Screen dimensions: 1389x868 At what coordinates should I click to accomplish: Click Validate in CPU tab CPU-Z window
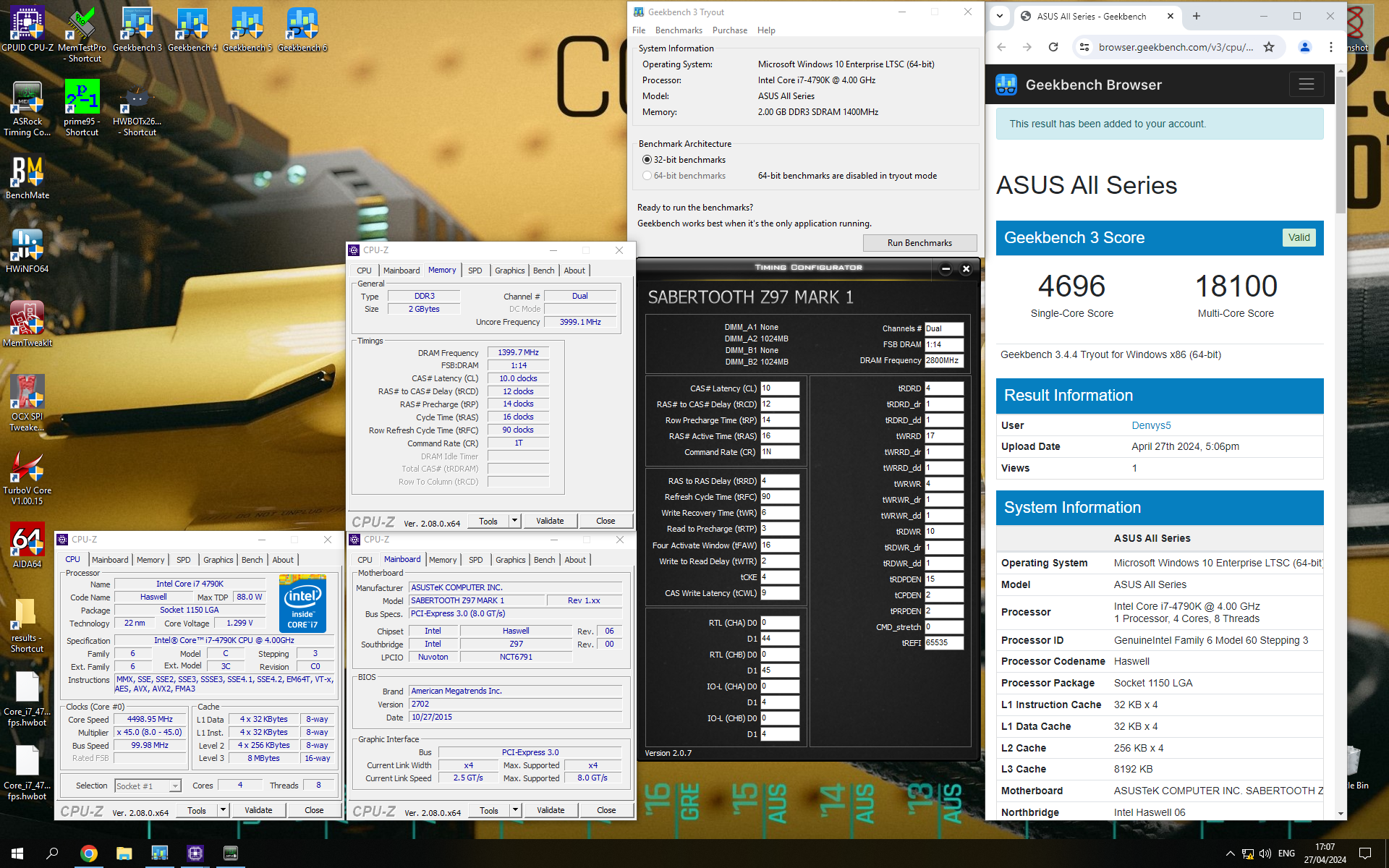tap(258, 810)
